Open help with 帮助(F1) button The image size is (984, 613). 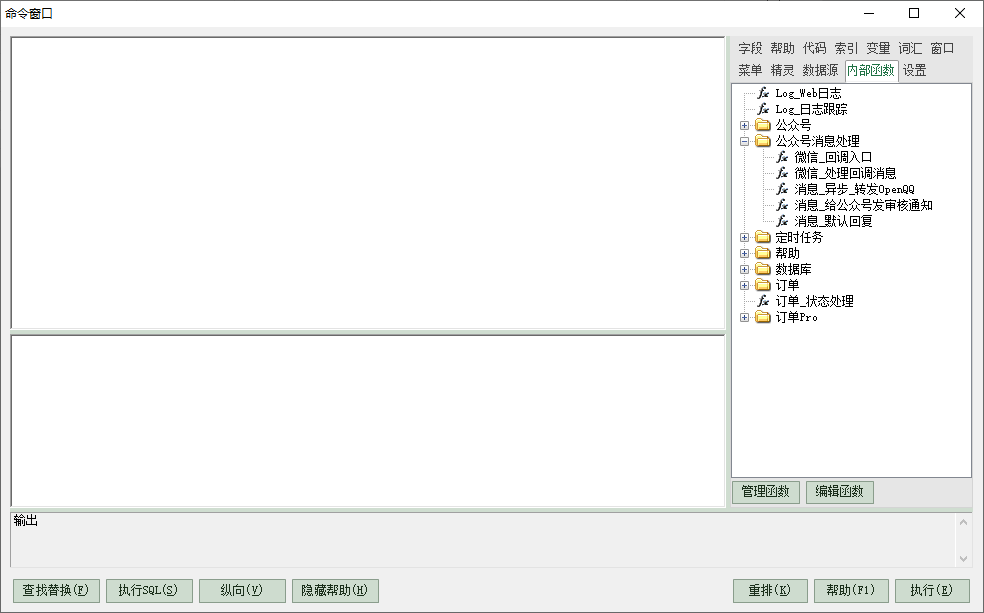click(x=850, y=590)
